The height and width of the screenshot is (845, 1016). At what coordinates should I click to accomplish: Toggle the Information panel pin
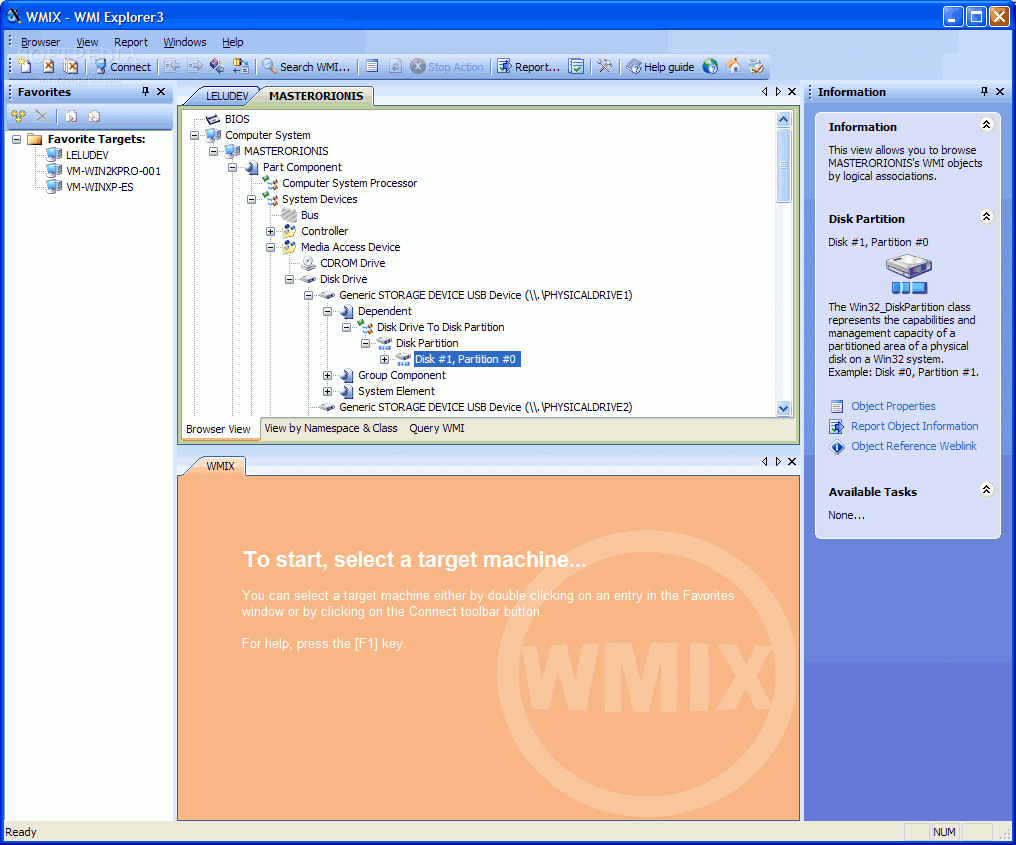tap(984, 91)
